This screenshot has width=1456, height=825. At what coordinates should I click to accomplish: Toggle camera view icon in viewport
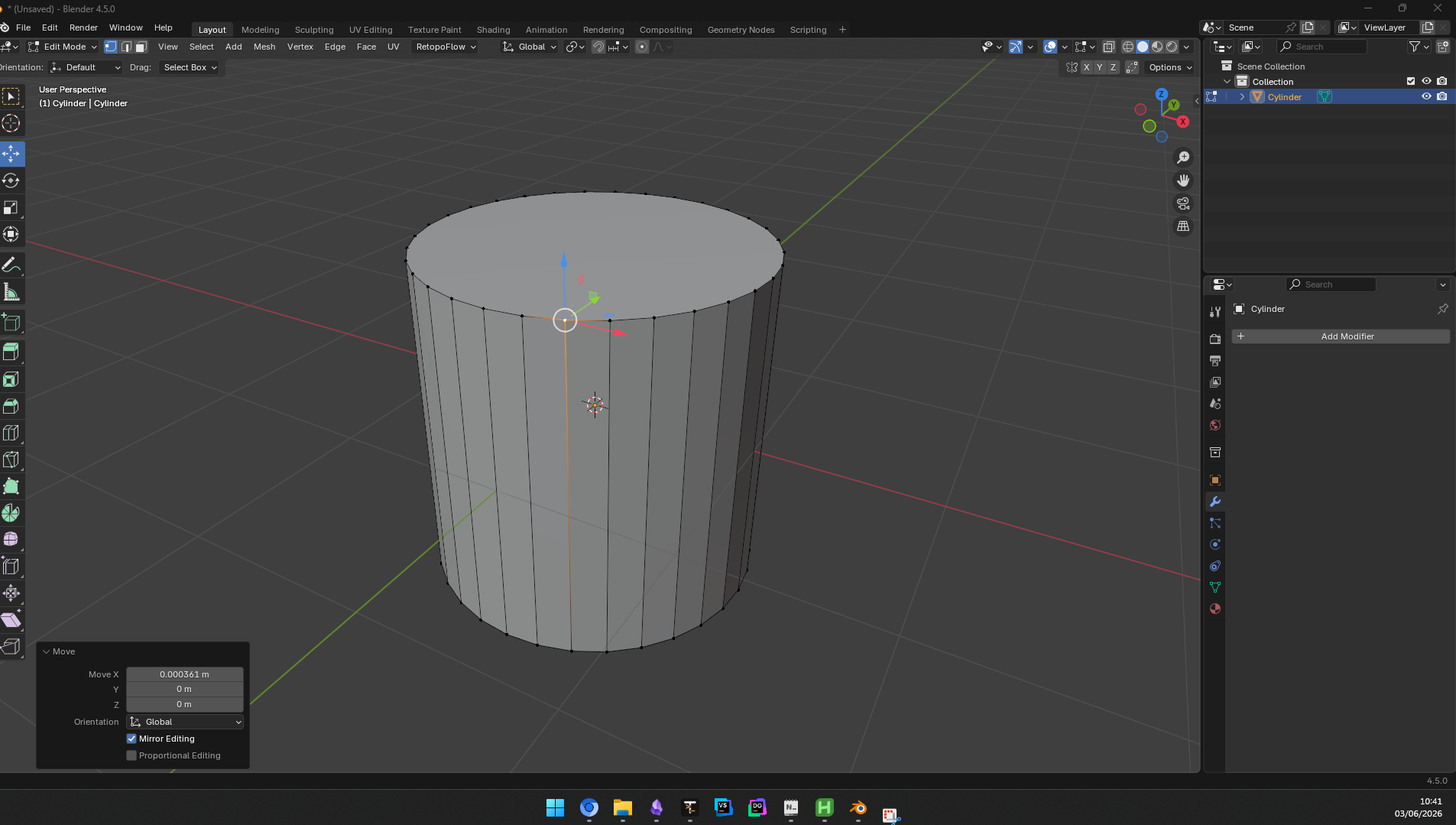click(x=1183, y=203)
